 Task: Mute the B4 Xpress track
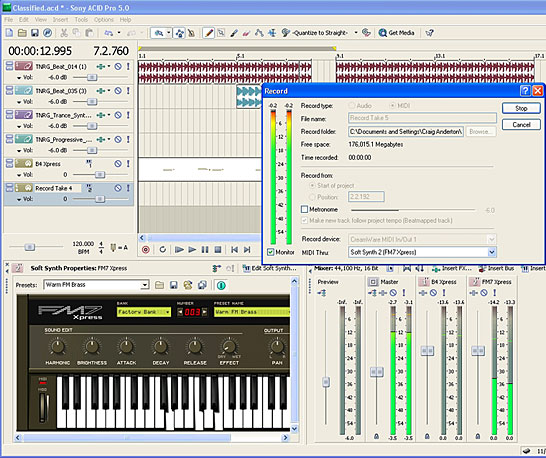pyautogui.click(x=118, y=163)
